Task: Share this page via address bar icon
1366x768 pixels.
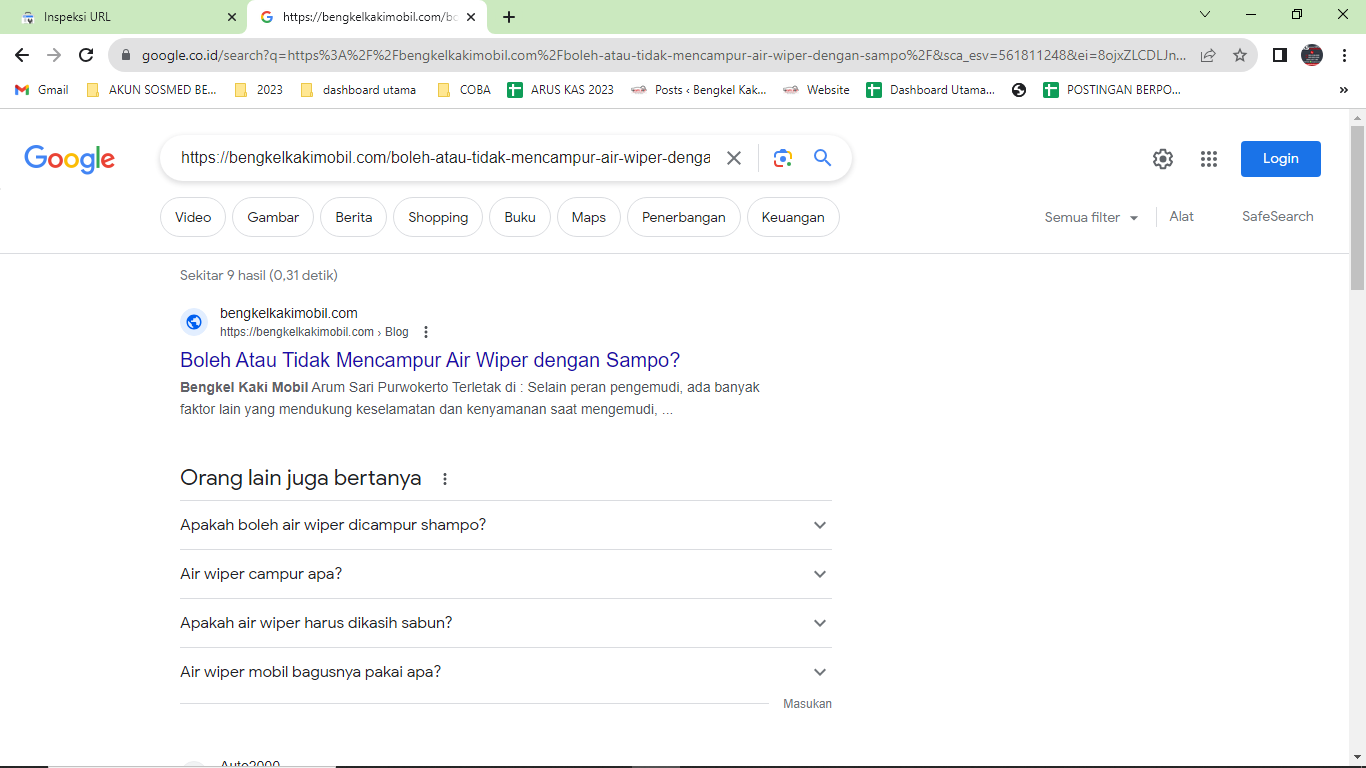Action: (1208, 55)
